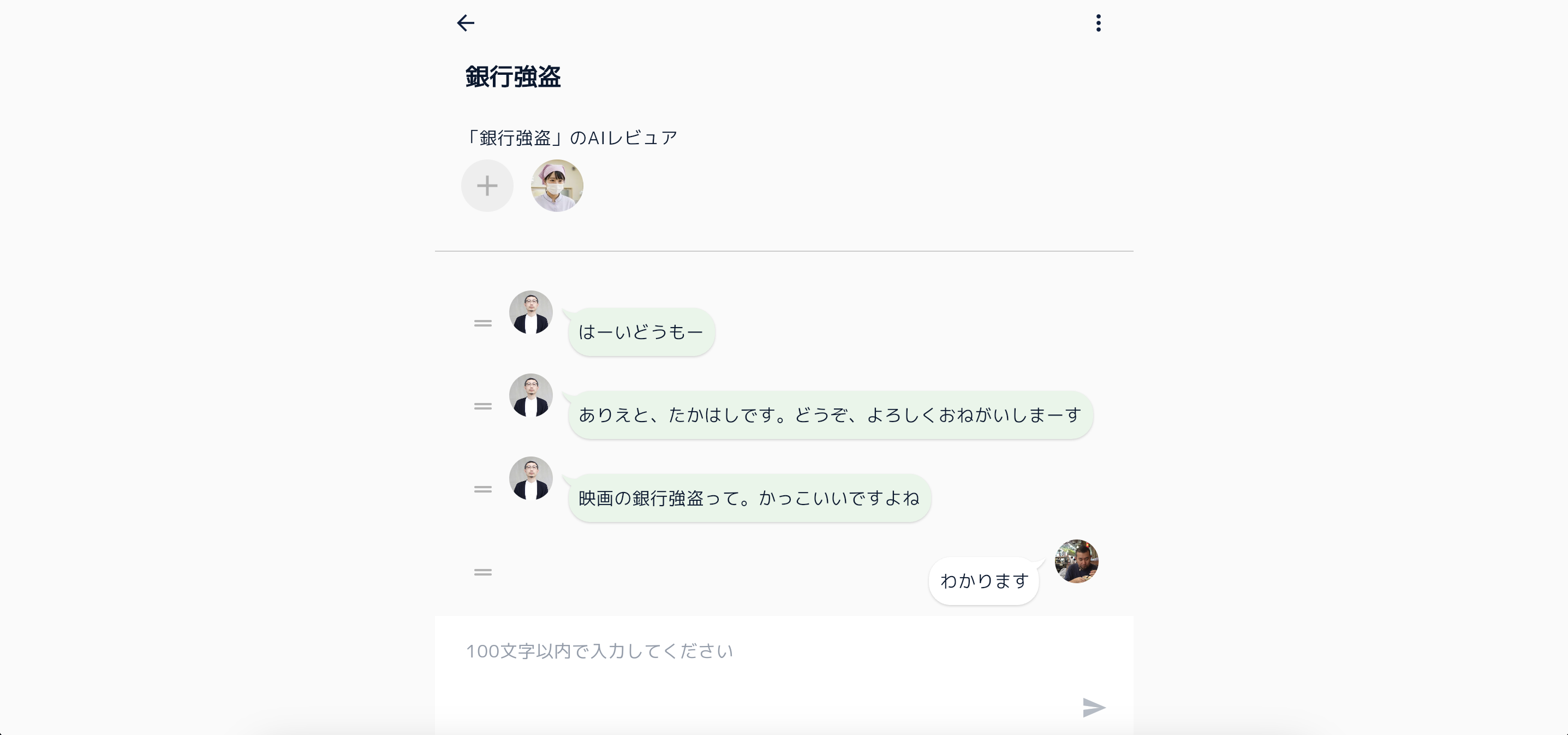The width and height of the screenshot is (1568, 735).
Task: Click drag handle beside はーいどうもー message
Action: [x=482, y=323]
